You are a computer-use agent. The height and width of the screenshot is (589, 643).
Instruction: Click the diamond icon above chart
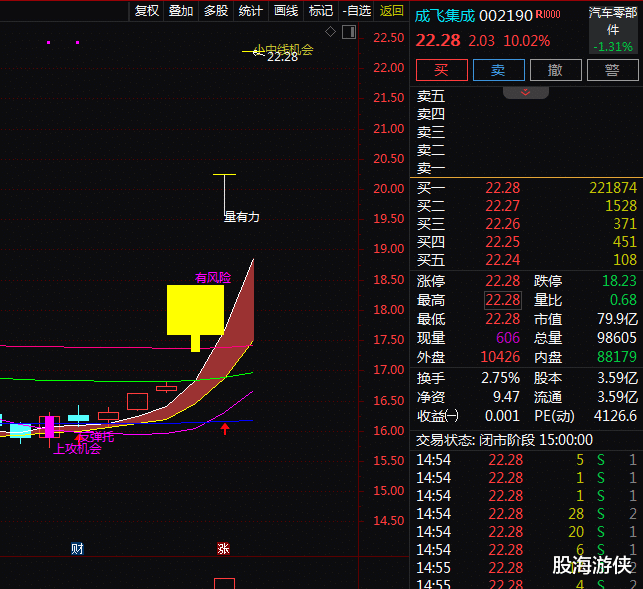(x=331, y=32)
